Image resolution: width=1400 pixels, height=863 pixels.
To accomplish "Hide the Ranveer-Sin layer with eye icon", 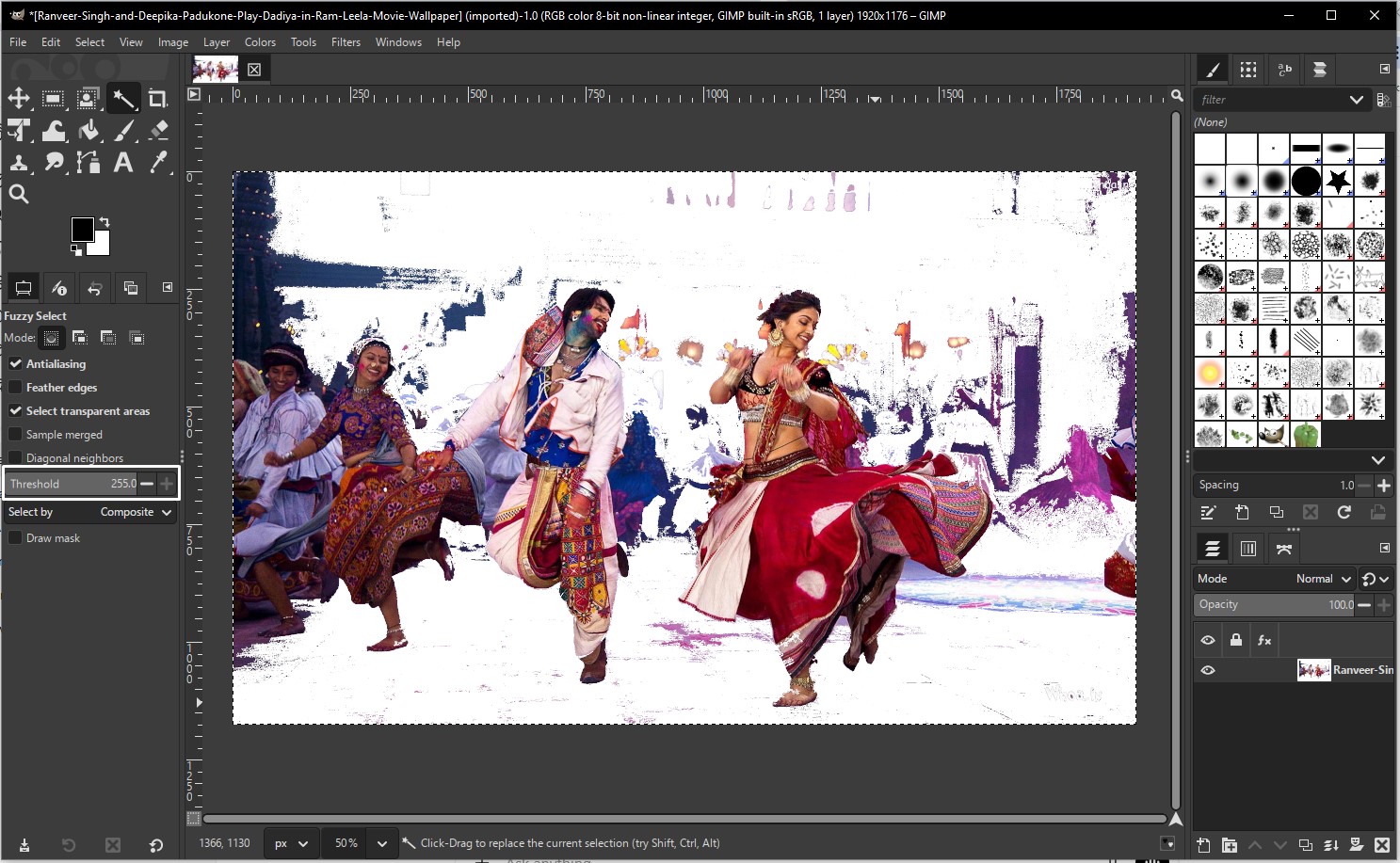I will [x=1208, y=670].
